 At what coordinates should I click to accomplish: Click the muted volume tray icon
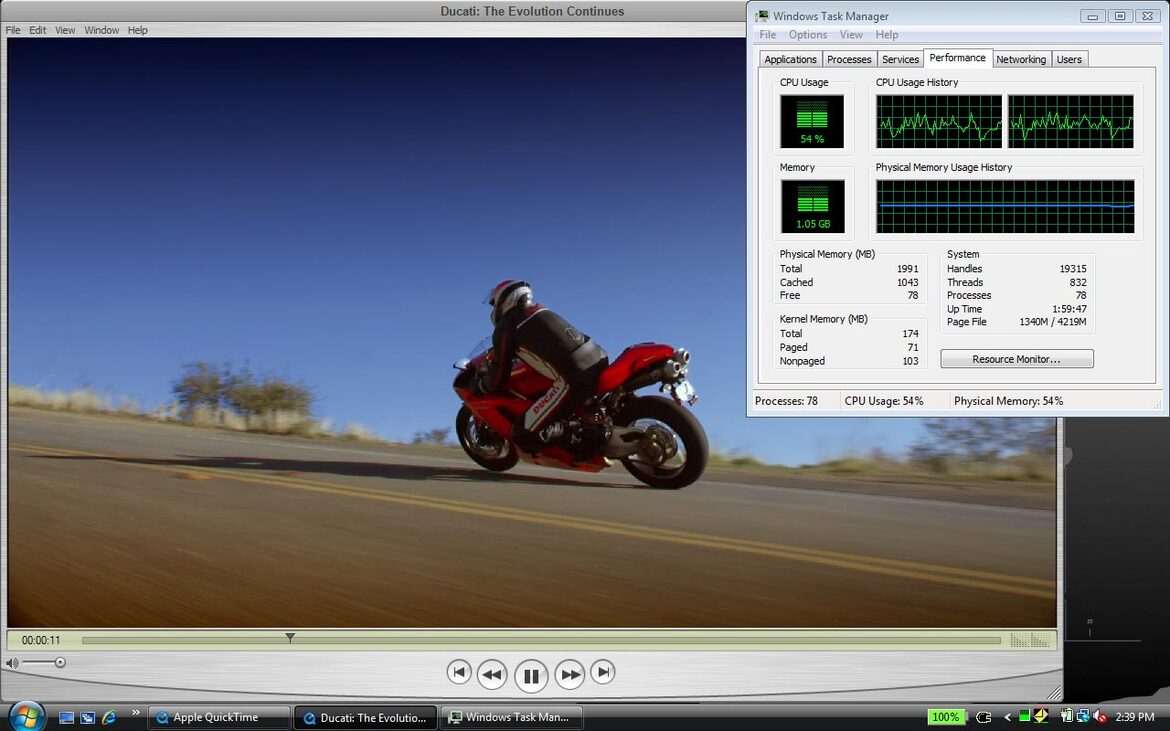(x=1101, y=718)
